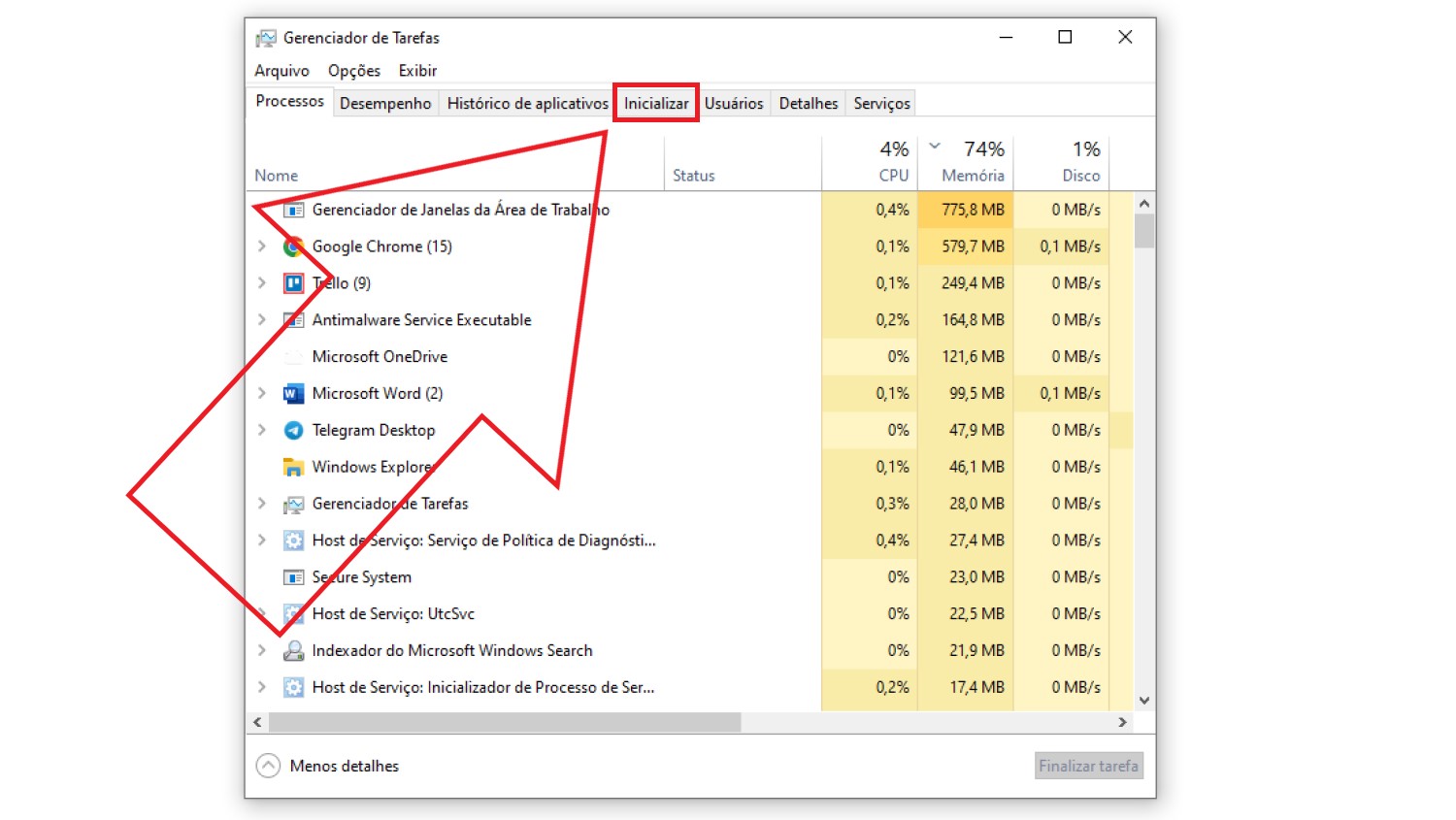This screenshot has width=1456, height=820.
Task: Click the 579,7 MB memory value
Action: tap(973, 246)
